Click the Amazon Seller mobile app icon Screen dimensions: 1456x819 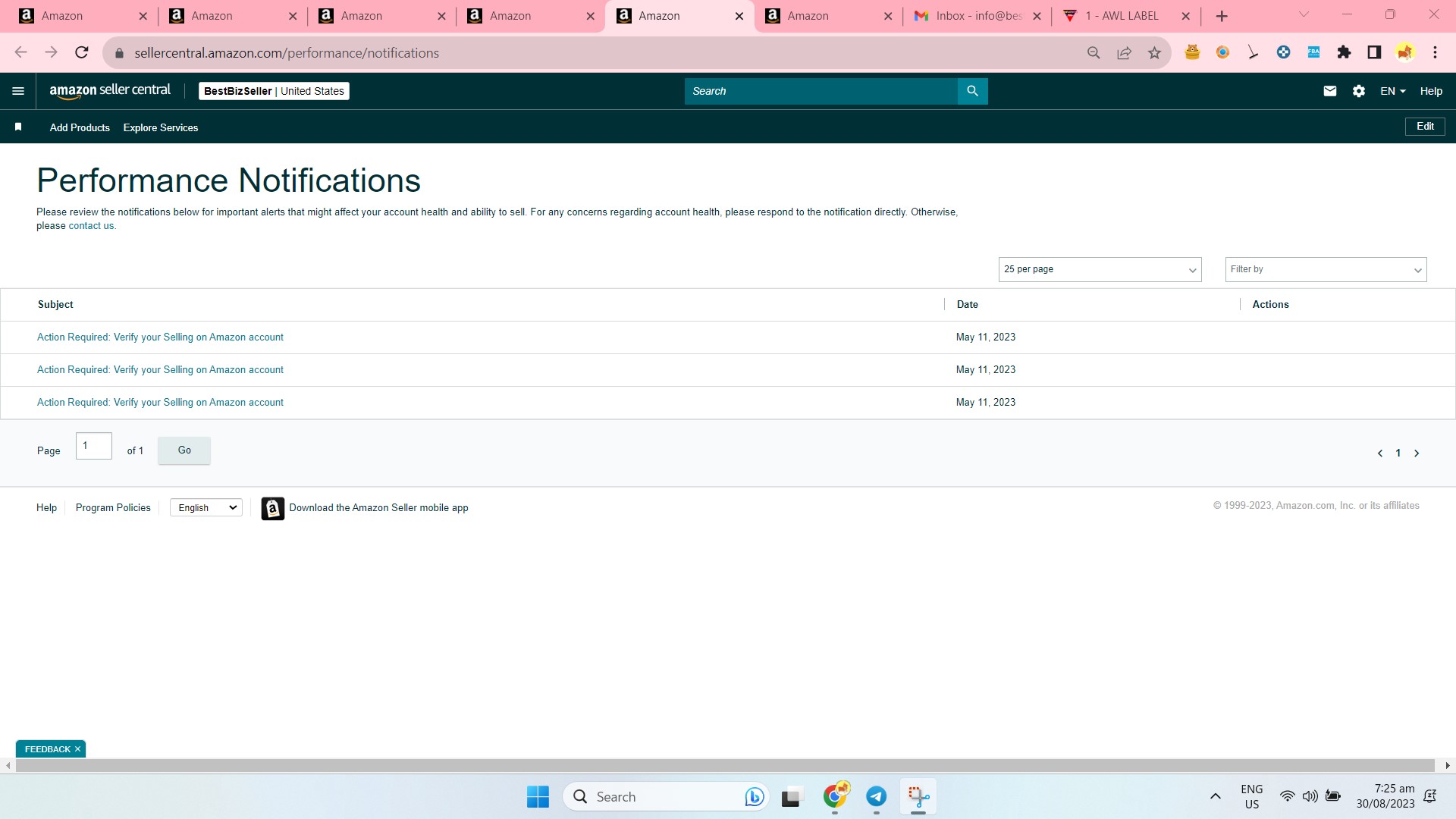272,508
